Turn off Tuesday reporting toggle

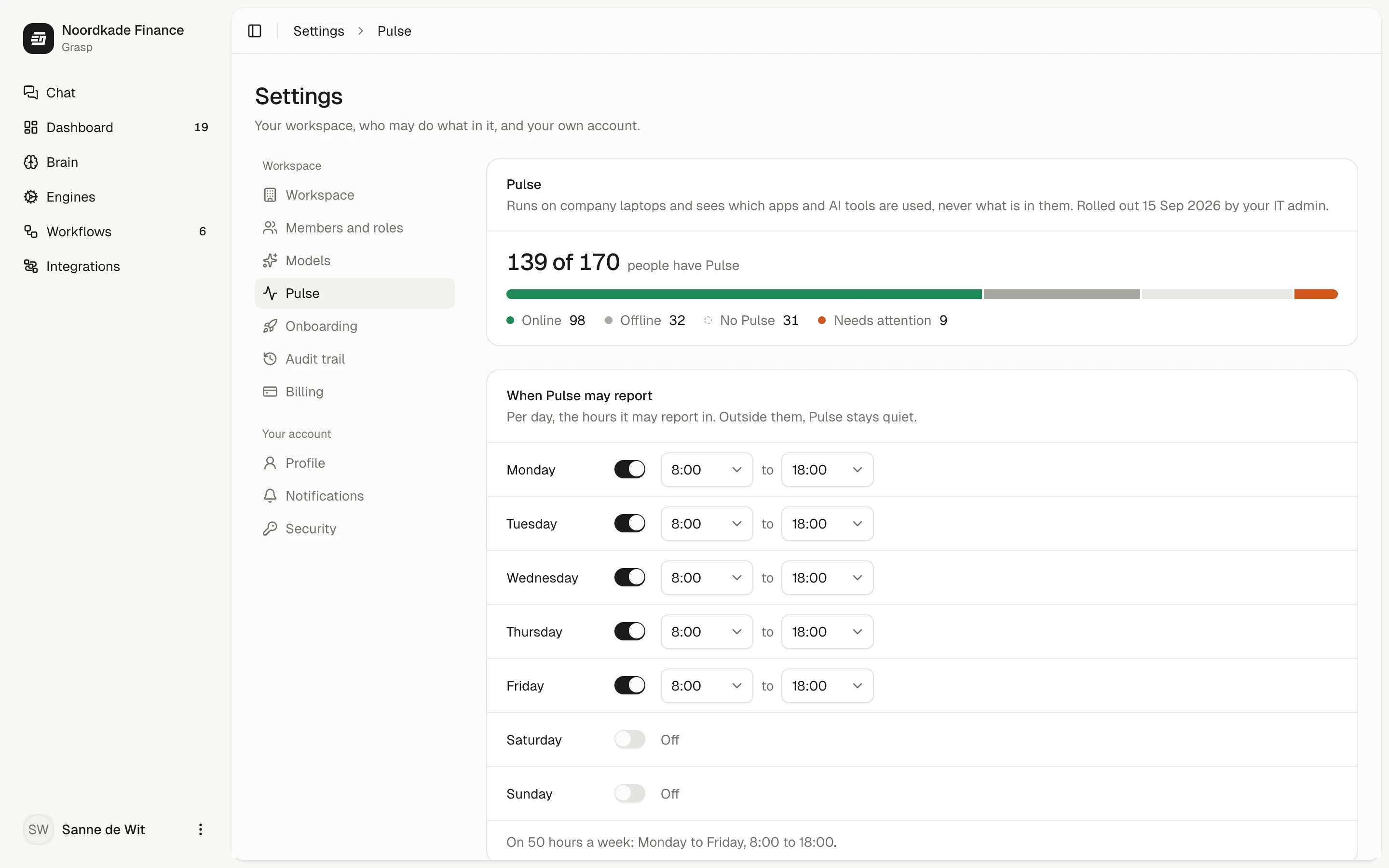(x=630, y=524)
